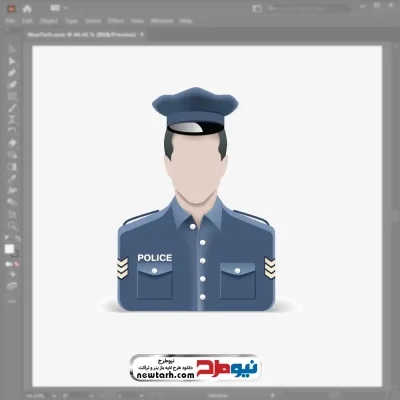Click the Arrange Documents icon near the search field

257,9
